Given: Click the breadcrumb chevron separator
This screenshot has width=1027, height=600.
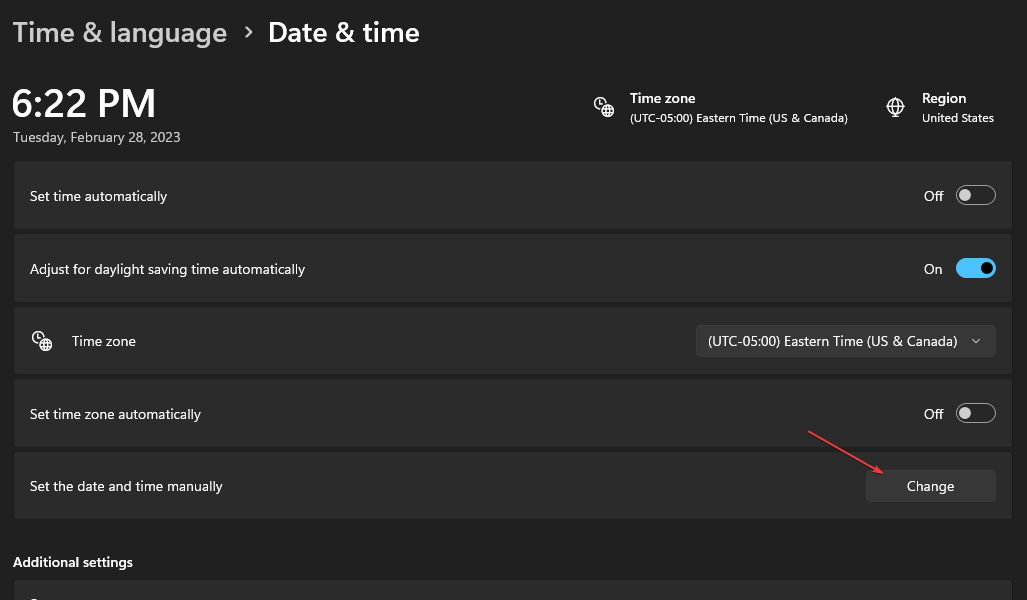Looking at the screenshot, I should click(x=248, y=33).
